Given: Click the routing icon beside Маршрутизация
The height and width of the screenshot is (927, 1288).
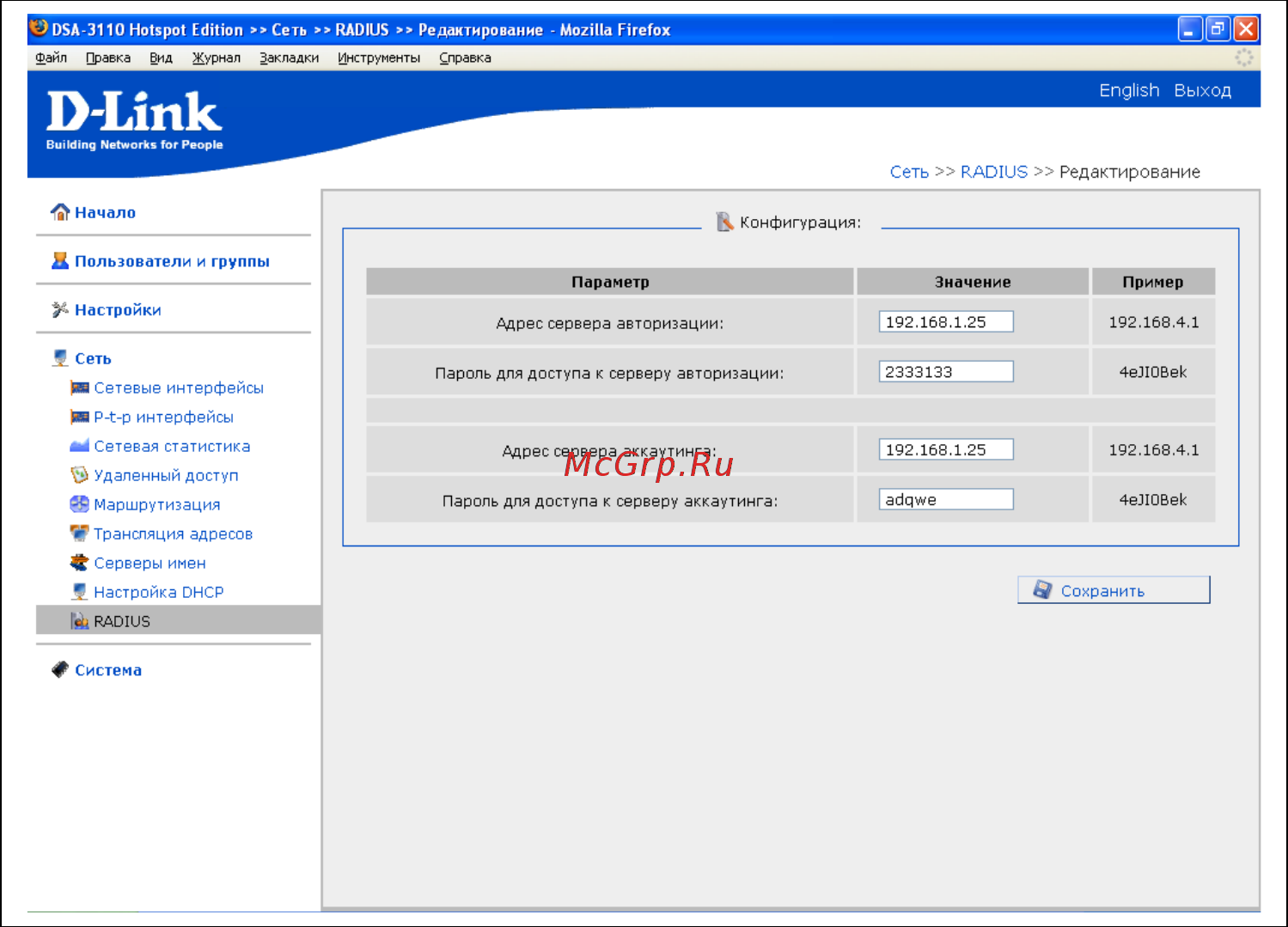Looking at the screenshot, I should (x=80, y=504).
